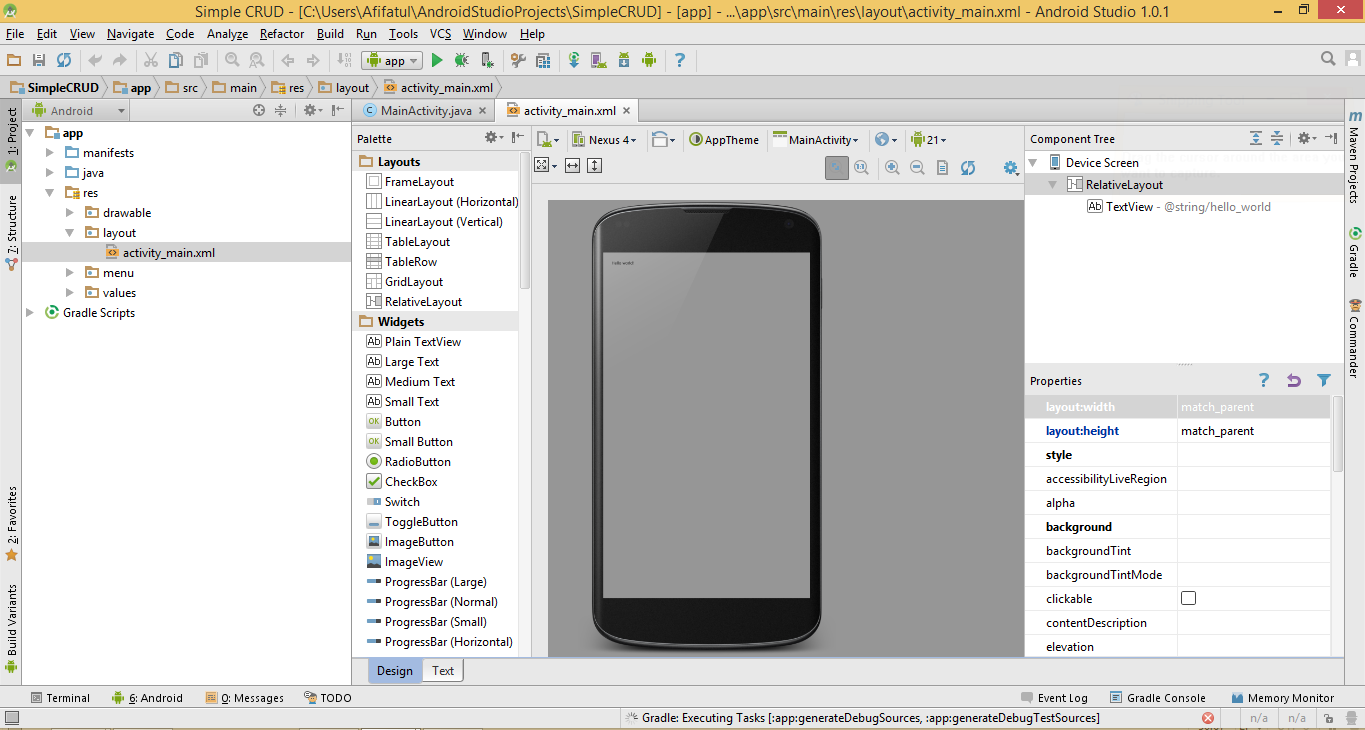This screenshot has width=1365, height=730.
Task: Open the VCS menu
Action: tap(441, 34)
